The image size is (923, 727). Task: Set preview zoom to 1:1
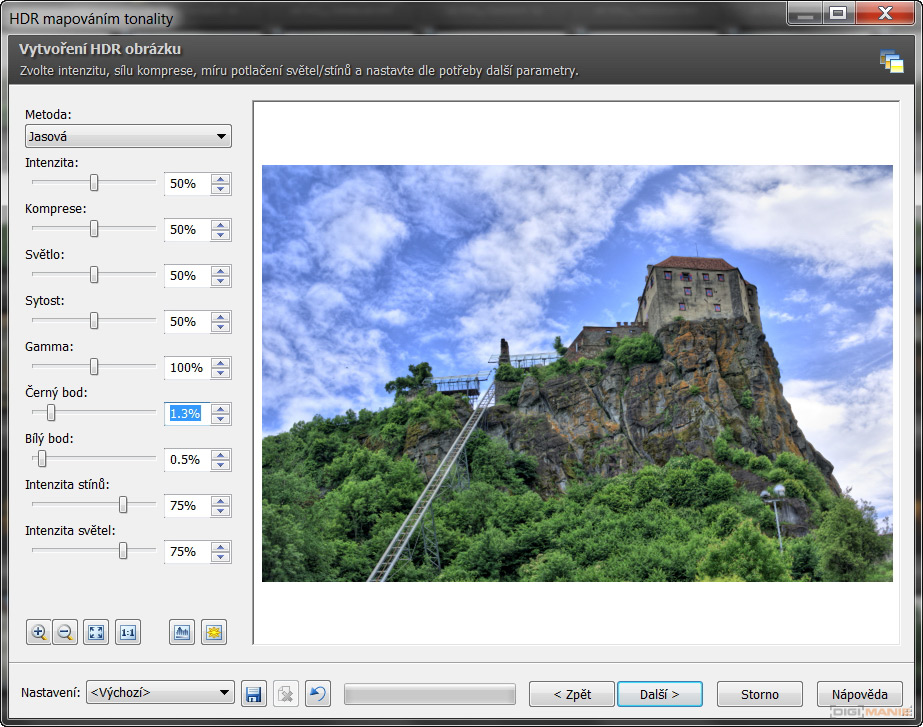[x=127, y=632]
